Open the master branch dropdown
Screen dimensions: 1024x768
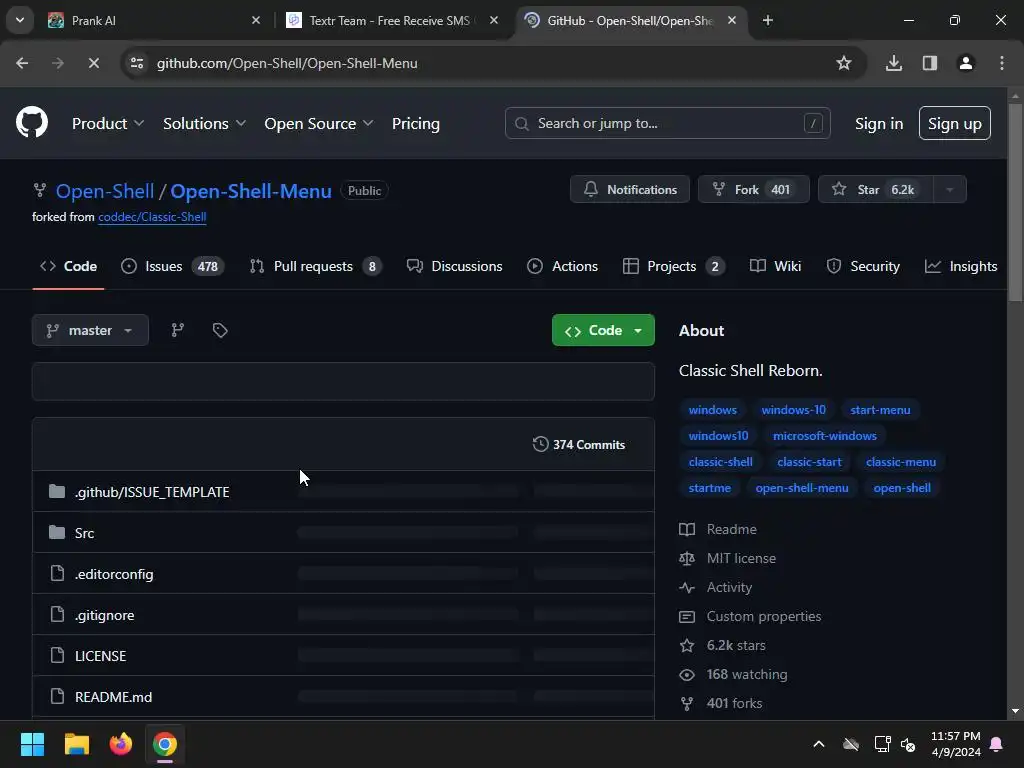pos(90,330)
